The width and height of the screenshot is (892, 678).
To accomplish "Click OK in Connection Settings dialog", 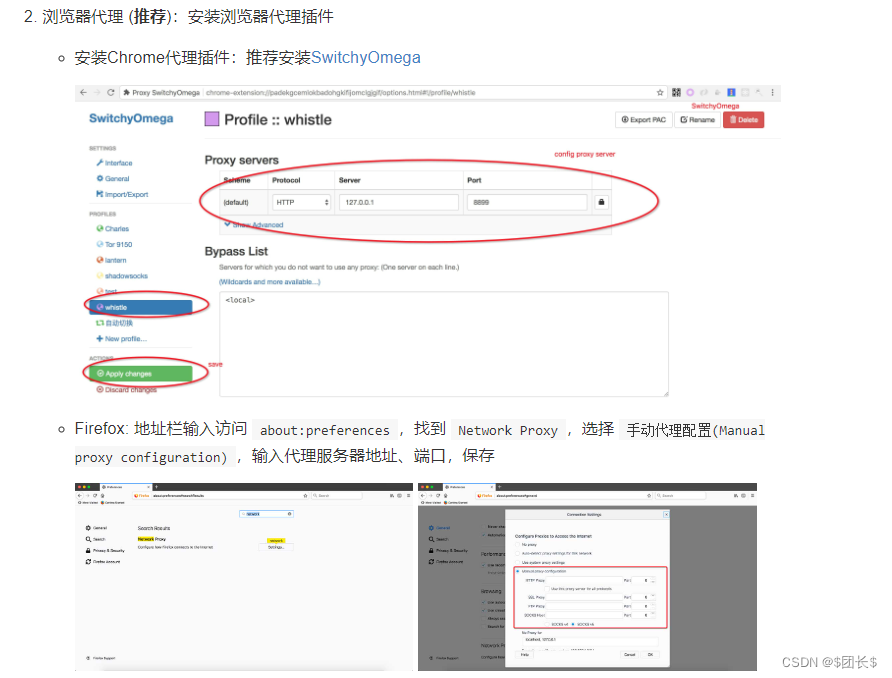I will tap(650, 655).
